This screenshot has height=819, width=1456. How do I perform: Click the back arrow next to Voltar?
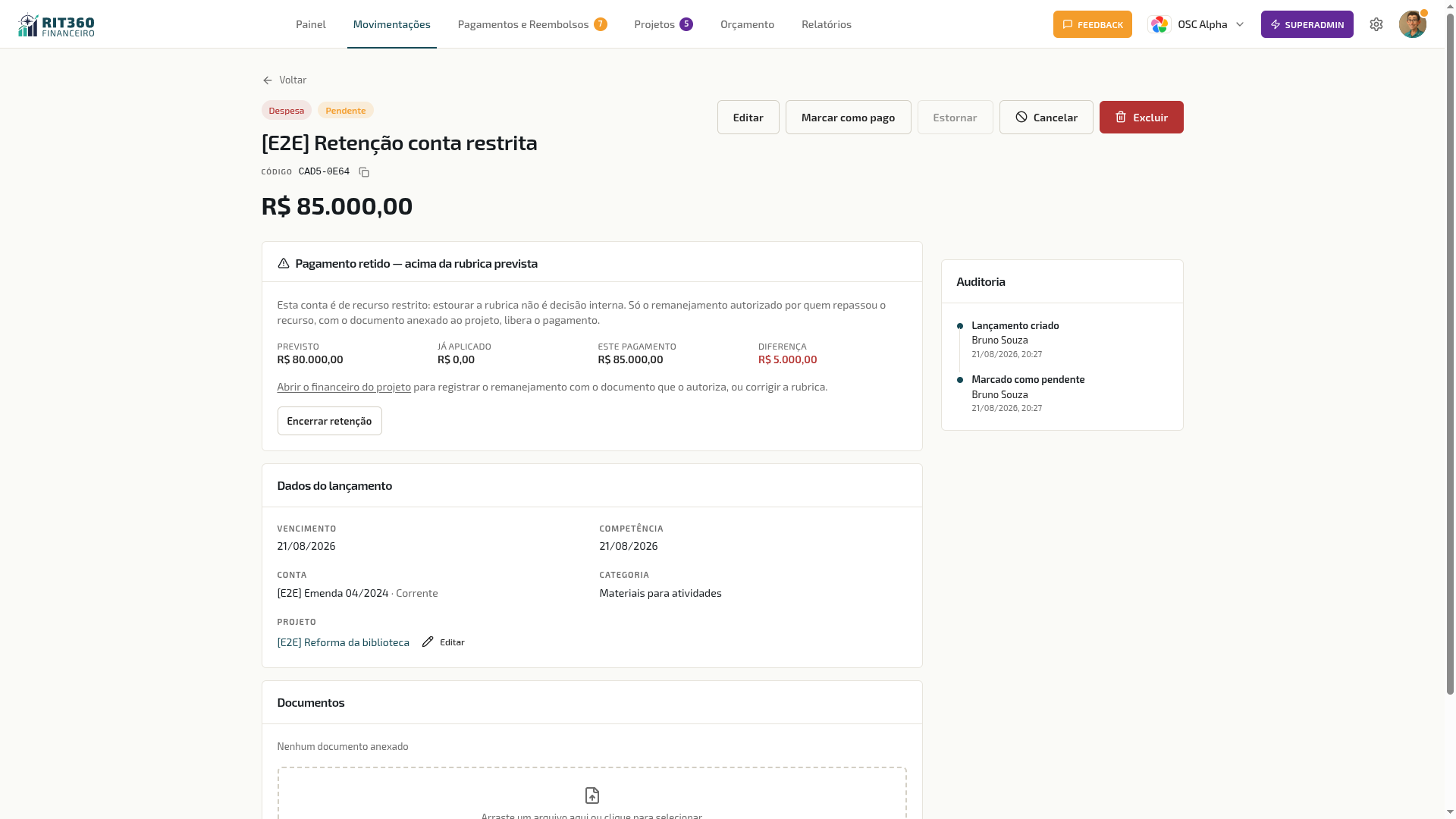pyautogui.click(x=267, y=80)
